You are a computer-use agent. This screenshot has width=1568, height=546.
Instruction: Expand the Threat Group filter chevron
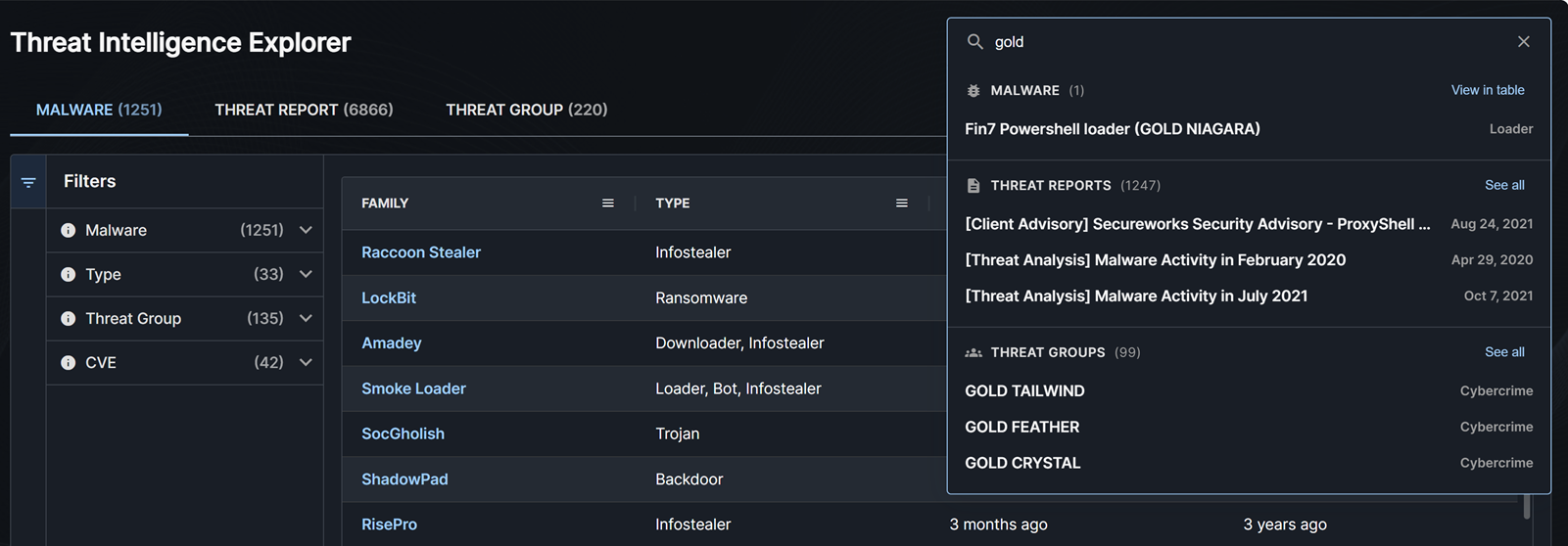pyautogui.click(x=306, y=319)
